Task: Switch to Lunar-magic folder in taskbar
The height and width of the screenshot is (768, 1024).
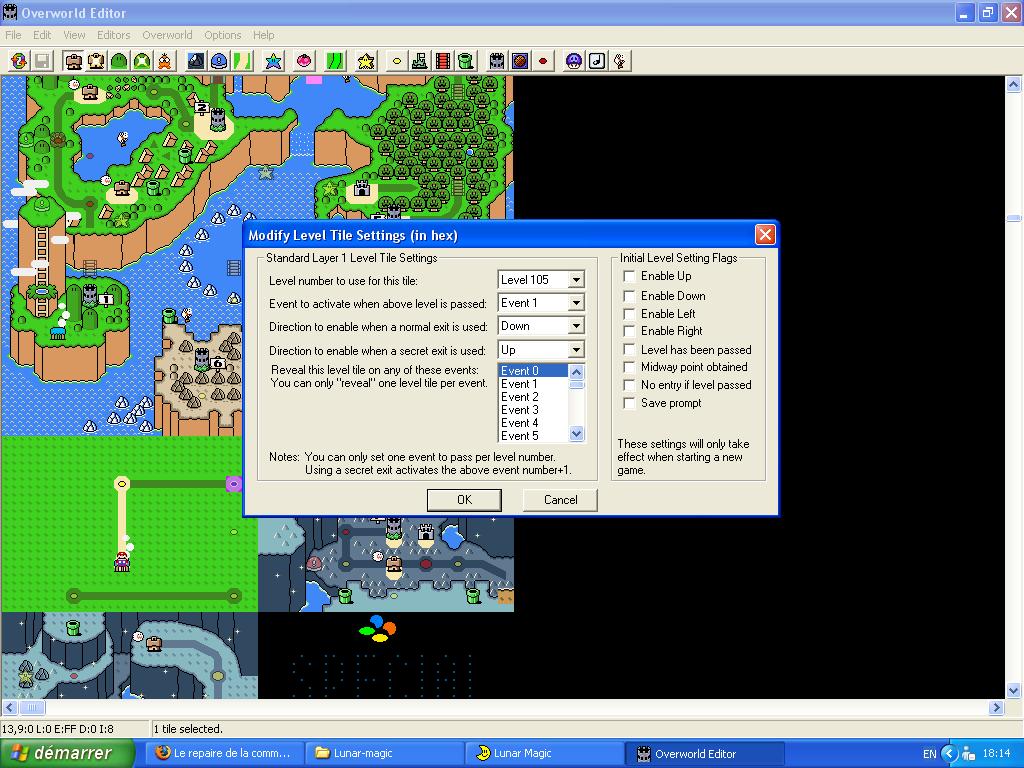Action: tap(384, 754)
